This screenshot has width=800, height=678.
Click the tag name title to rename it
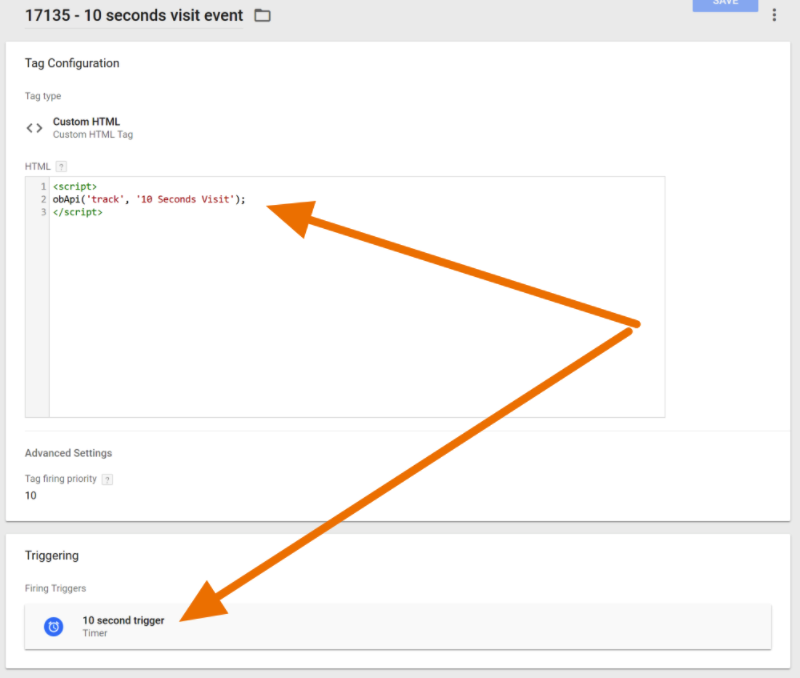[134, 16]
